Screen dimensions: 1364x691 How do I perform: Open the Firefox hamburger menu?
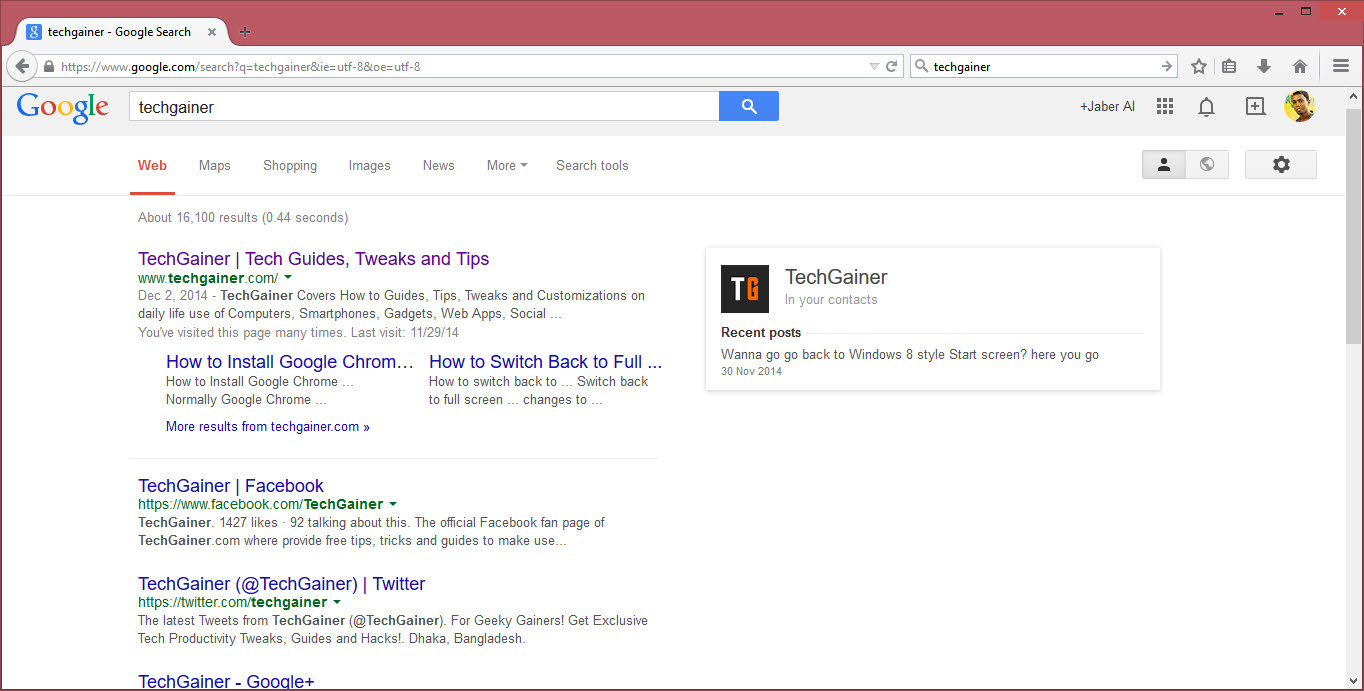pos(1340,66)
